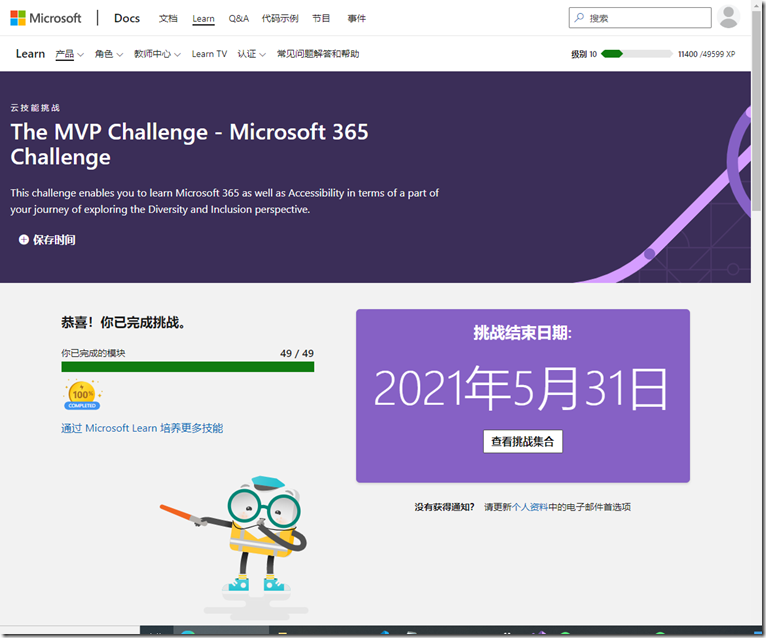766x638 pixels.
Task: Open 通过 Microsoft Learn 培养更多技能 link
Action: pyautogui.click(x=142, y=428)
